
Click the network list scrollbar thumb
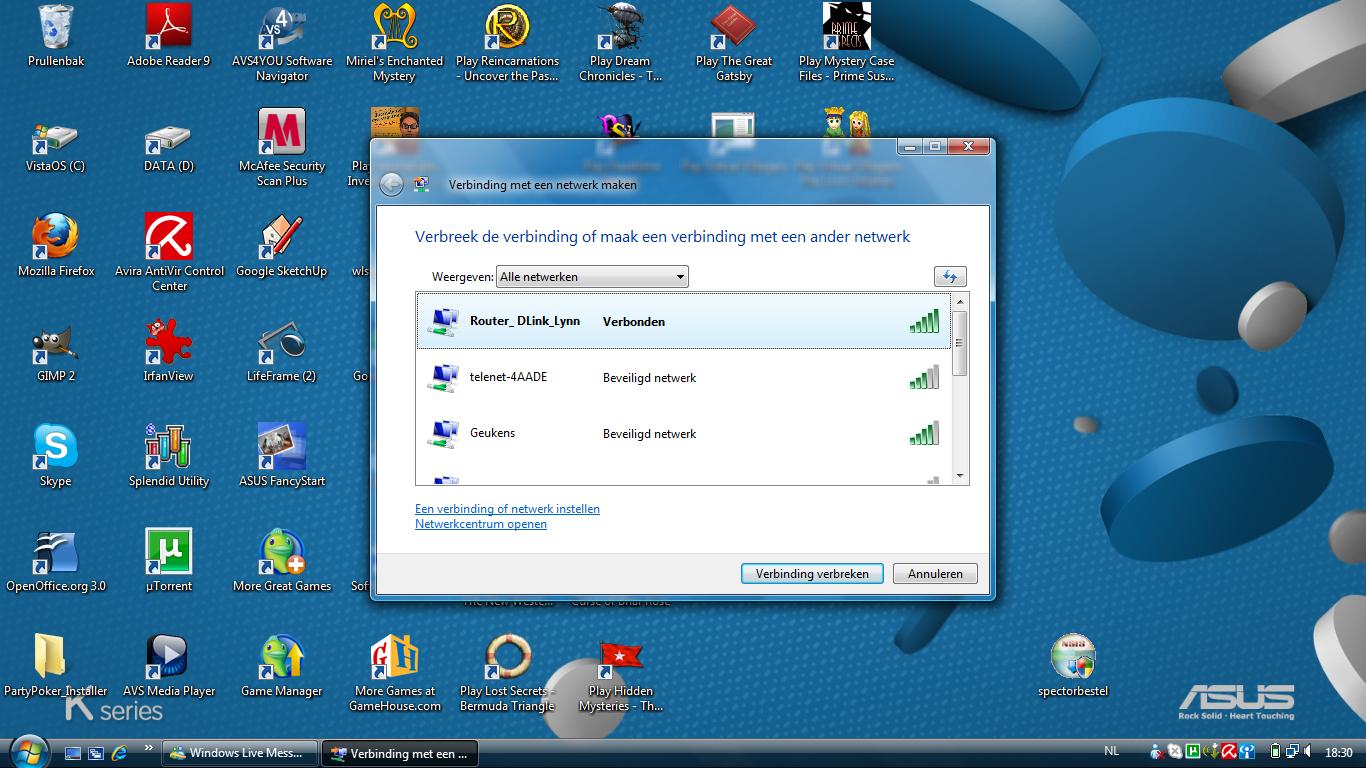pos(960,343)
